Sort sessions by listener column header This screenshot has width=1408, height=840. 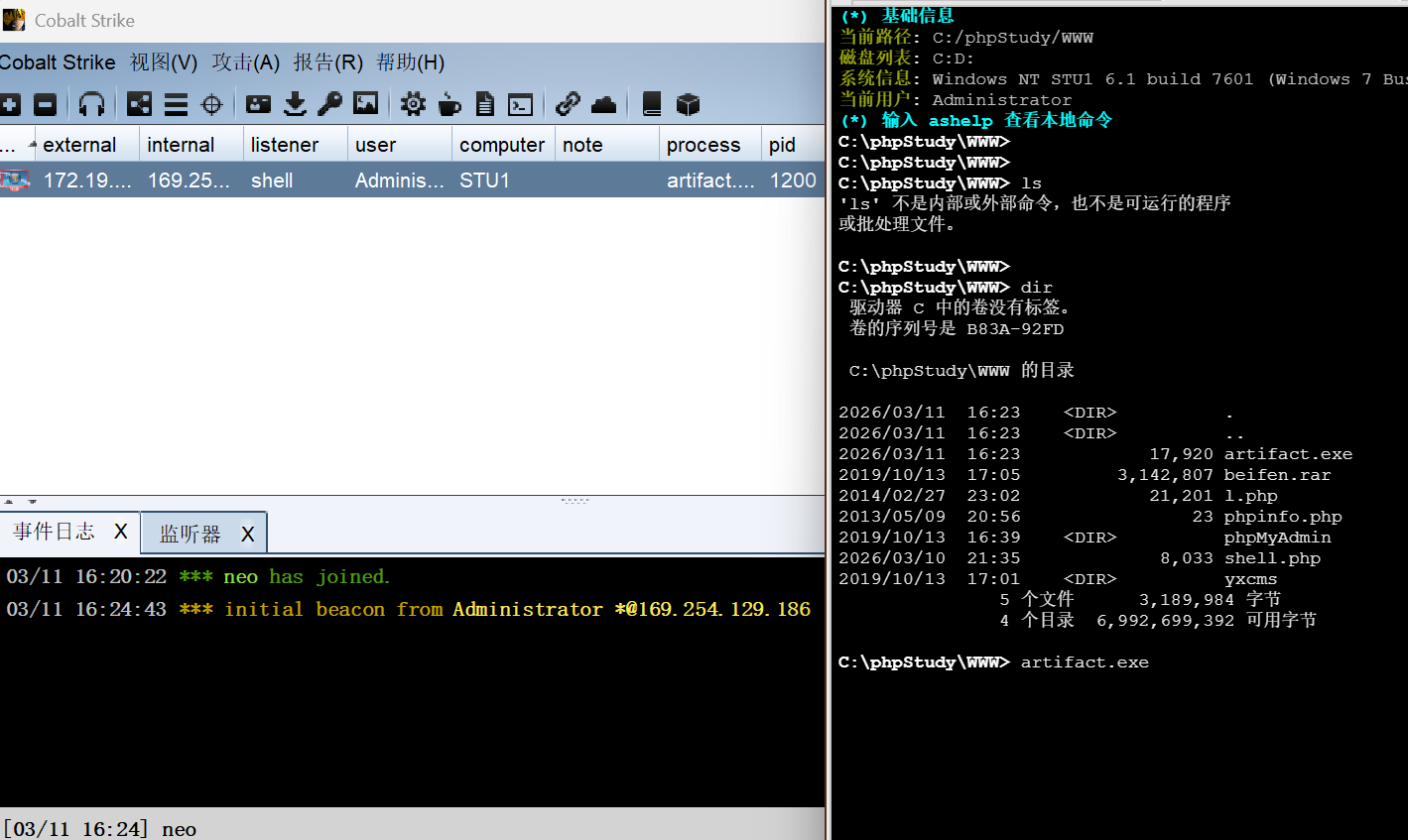(x=296, y=145)
